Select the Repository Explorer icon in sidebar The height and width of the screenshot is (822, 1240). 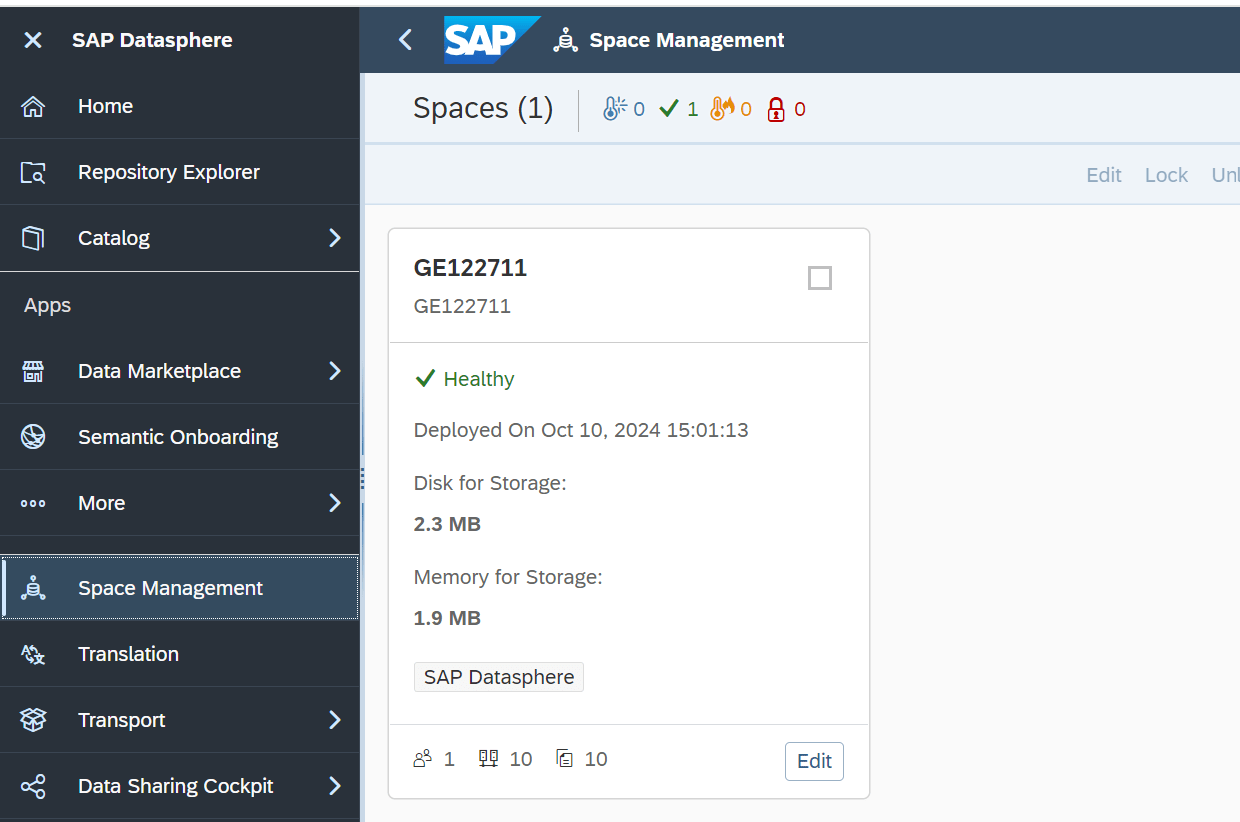click(34, 172)
